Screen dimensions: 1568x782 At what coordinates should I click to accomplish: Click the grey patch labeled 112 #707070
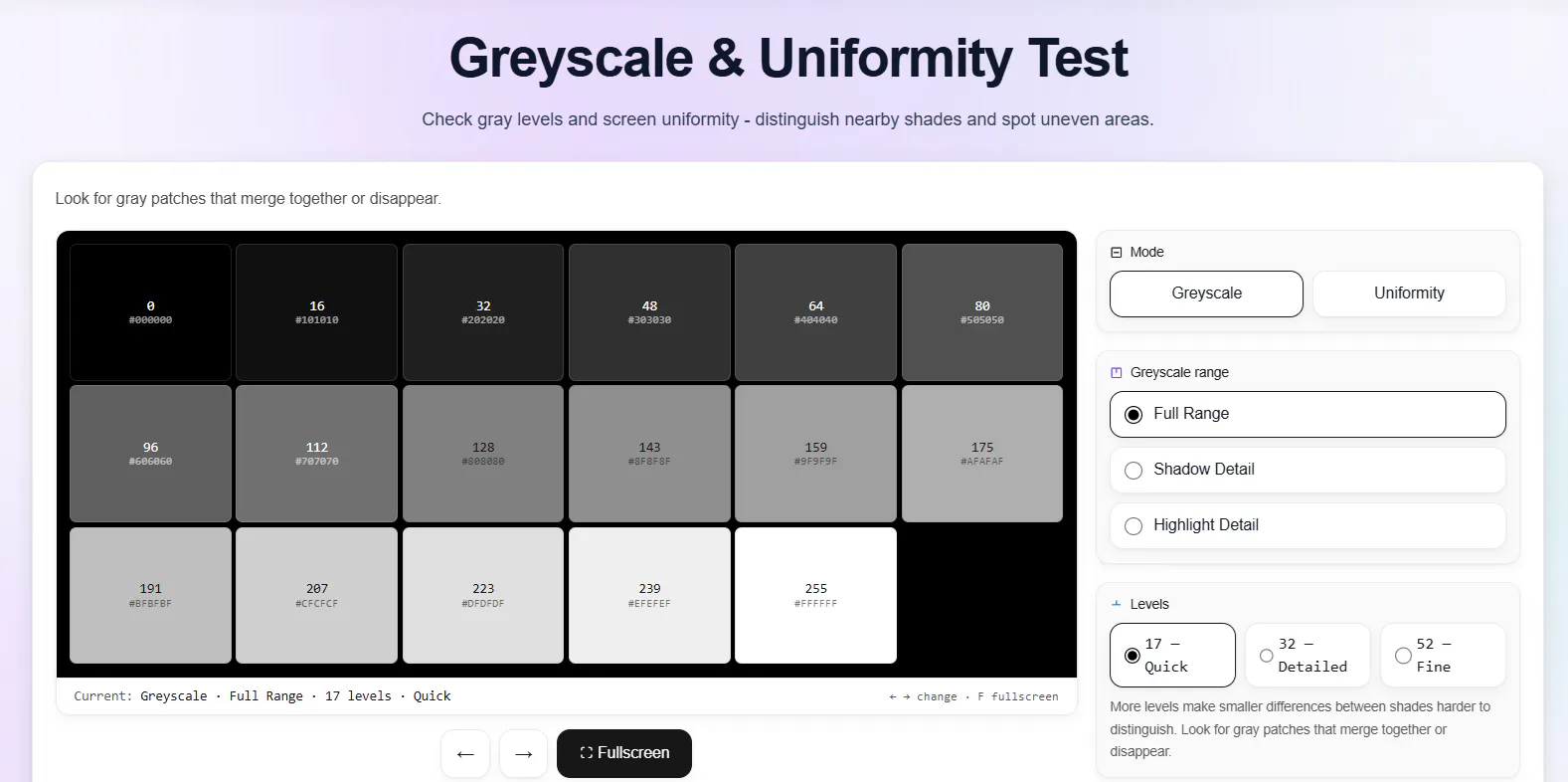tap(316, 454)
